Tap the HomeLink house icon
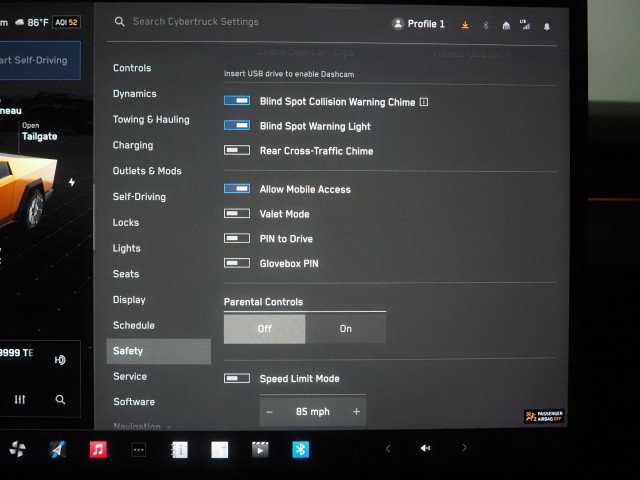Screen dimensions: 640x480 (x=506, y=26)
